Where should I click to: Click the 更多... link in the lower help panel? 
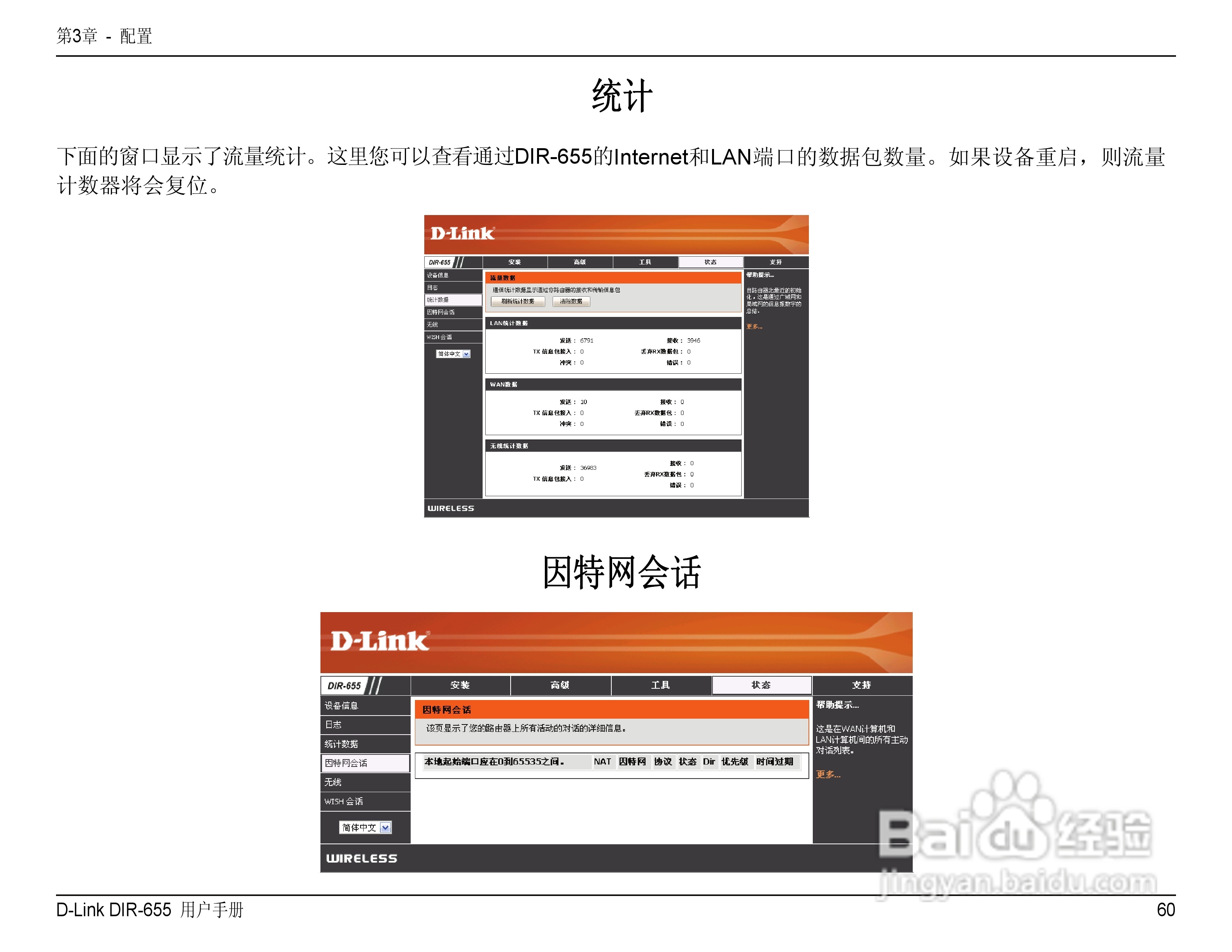pyautogui.click(x=828, y=774)
